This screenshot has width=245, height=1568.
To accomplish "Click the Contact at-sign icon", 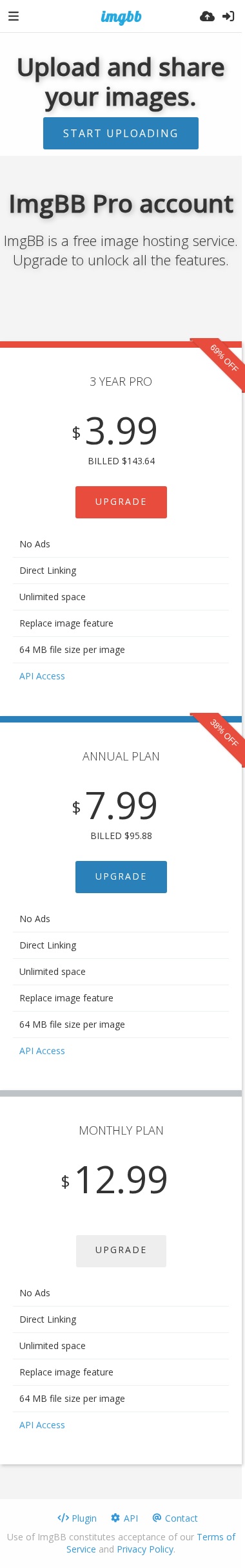I will coord(157,1518).
